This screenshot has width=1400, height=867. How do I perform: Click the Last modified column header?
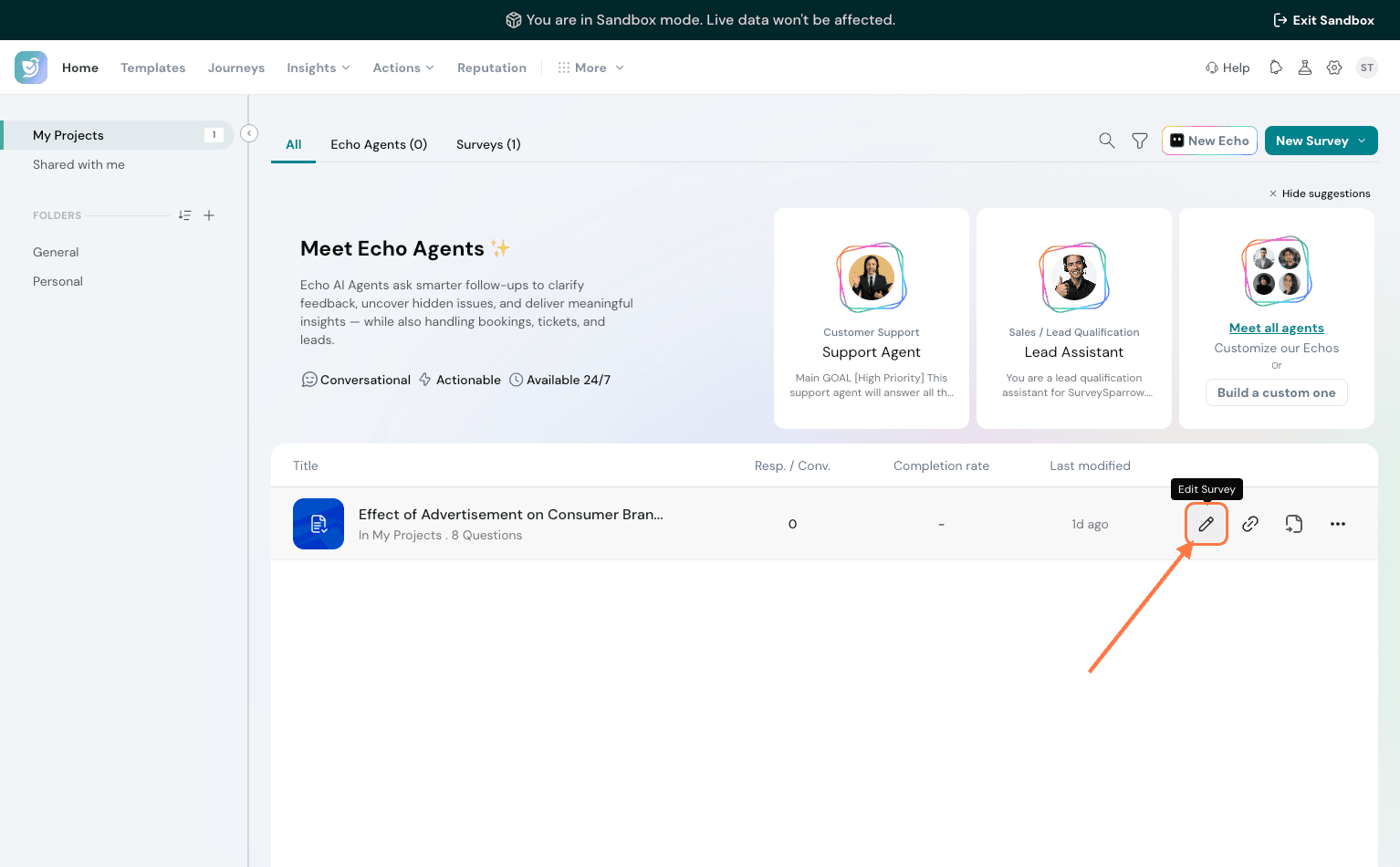tap(1090, 465)
